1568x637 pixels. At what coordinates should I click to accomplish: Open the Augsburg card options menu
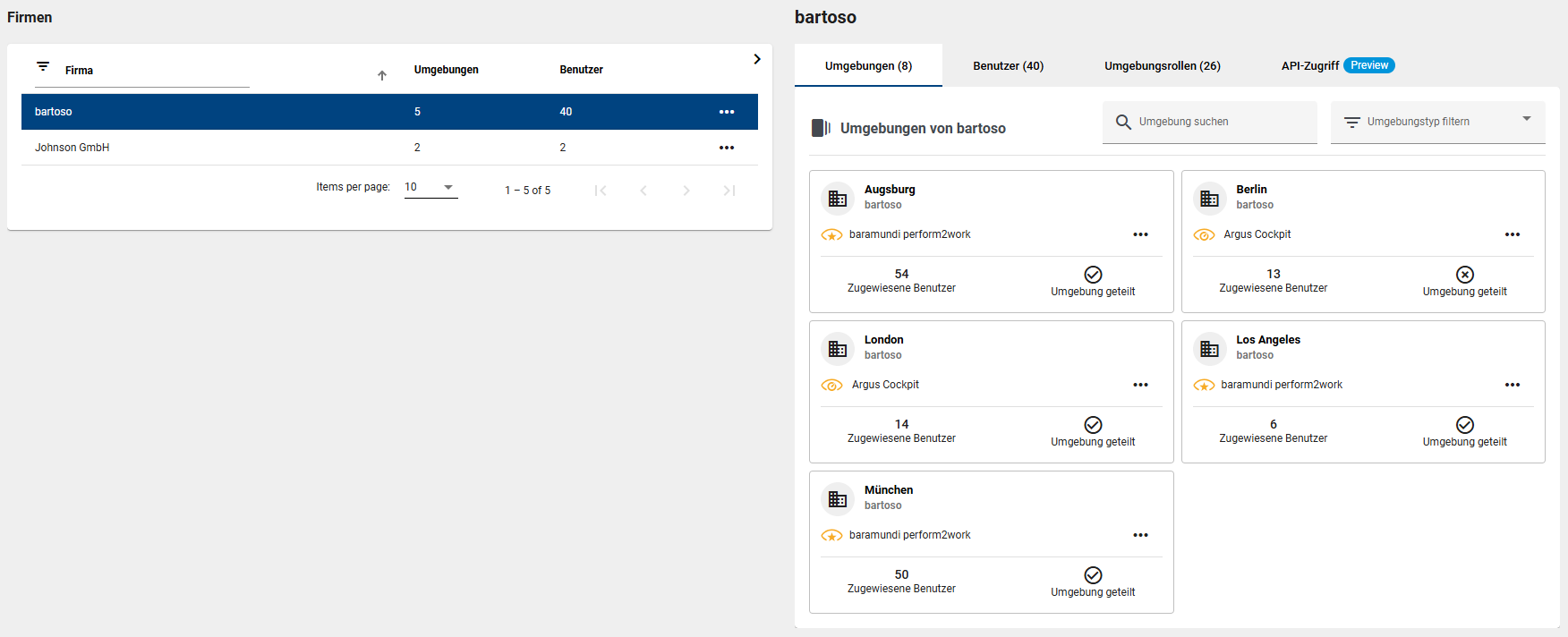point(1140,234)
